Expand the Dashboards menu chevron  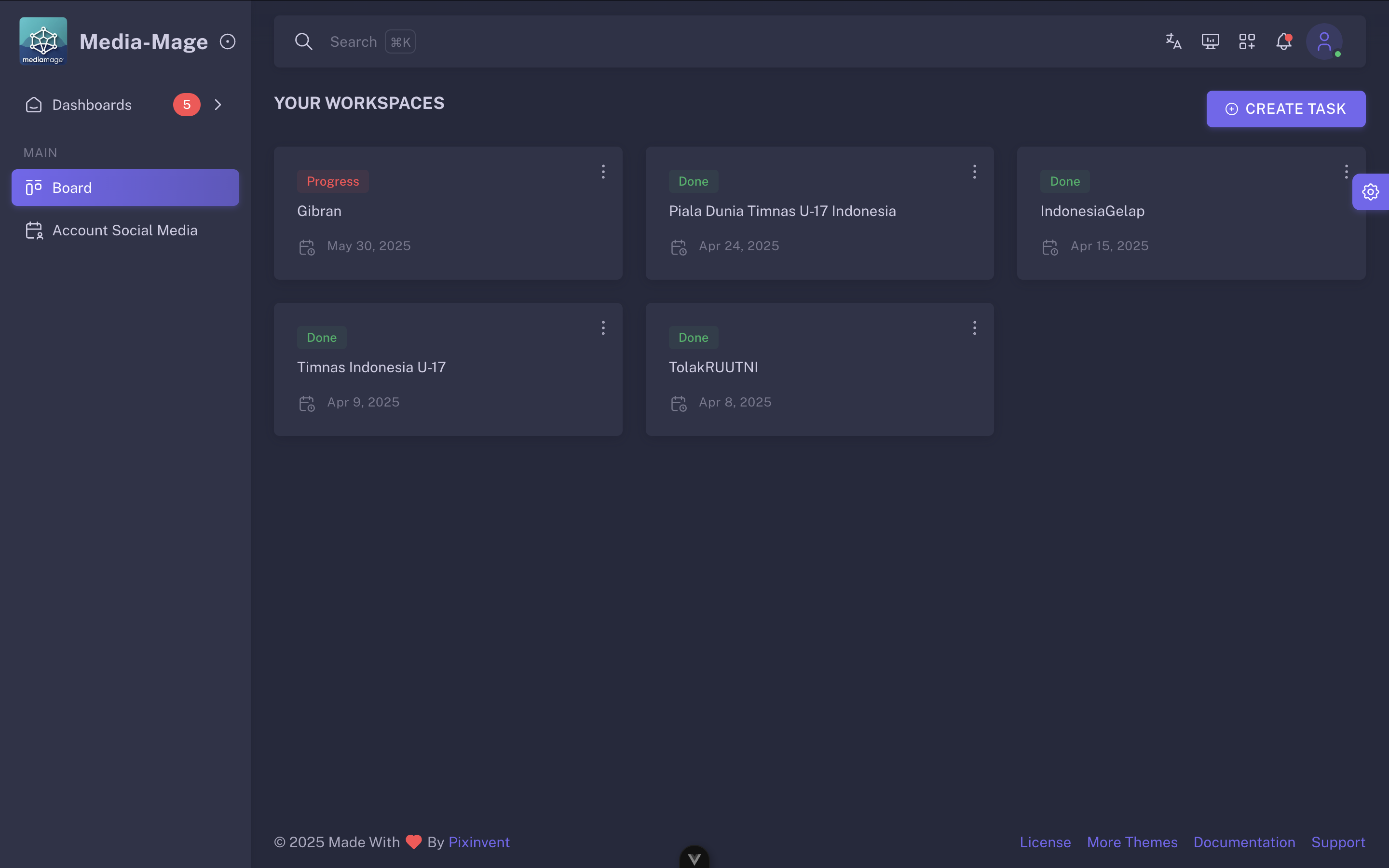tap(218, 105)
